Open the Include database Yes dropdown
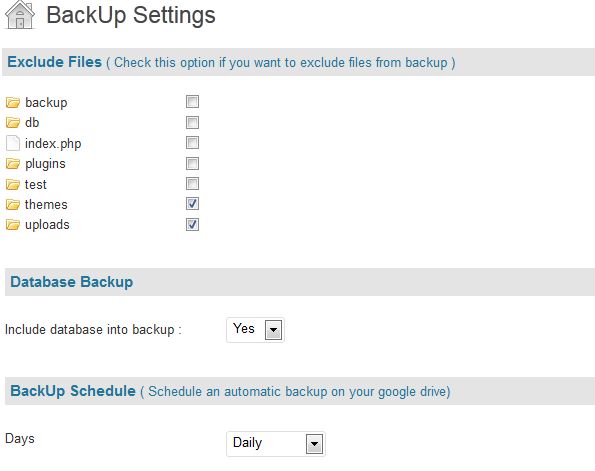 pyautogui.click(x=255, y=330)
